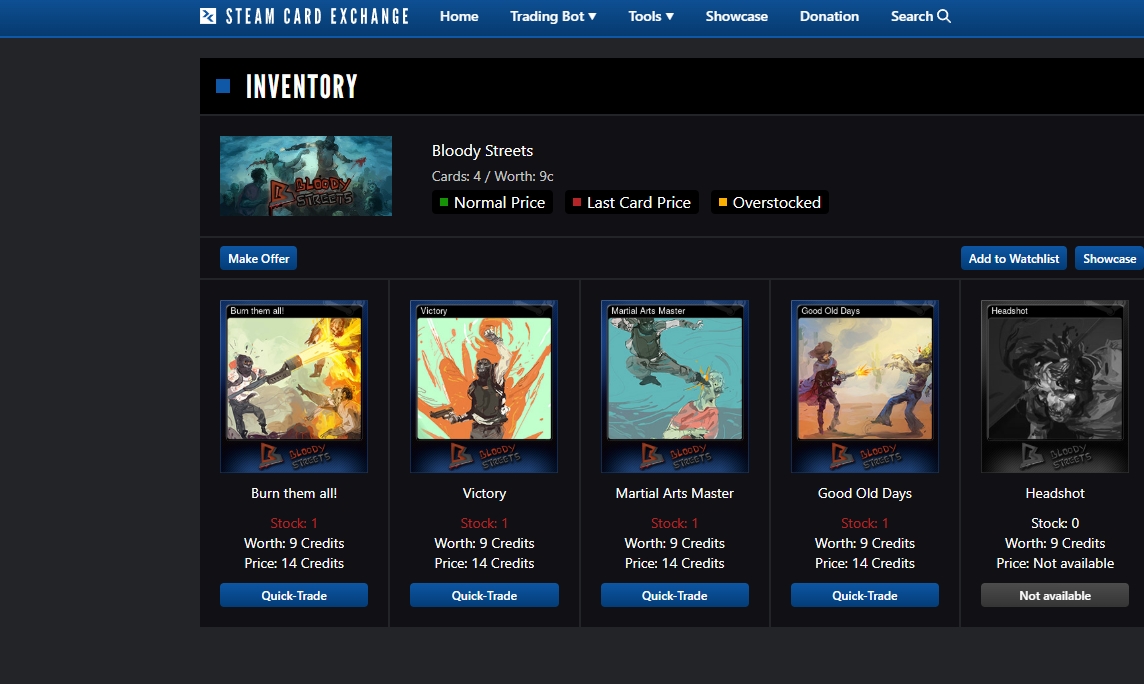The height and width of the screenshot is (684, 1144).
Task: Click the 'Burn them all!' card name label
Action: point(294,493)
